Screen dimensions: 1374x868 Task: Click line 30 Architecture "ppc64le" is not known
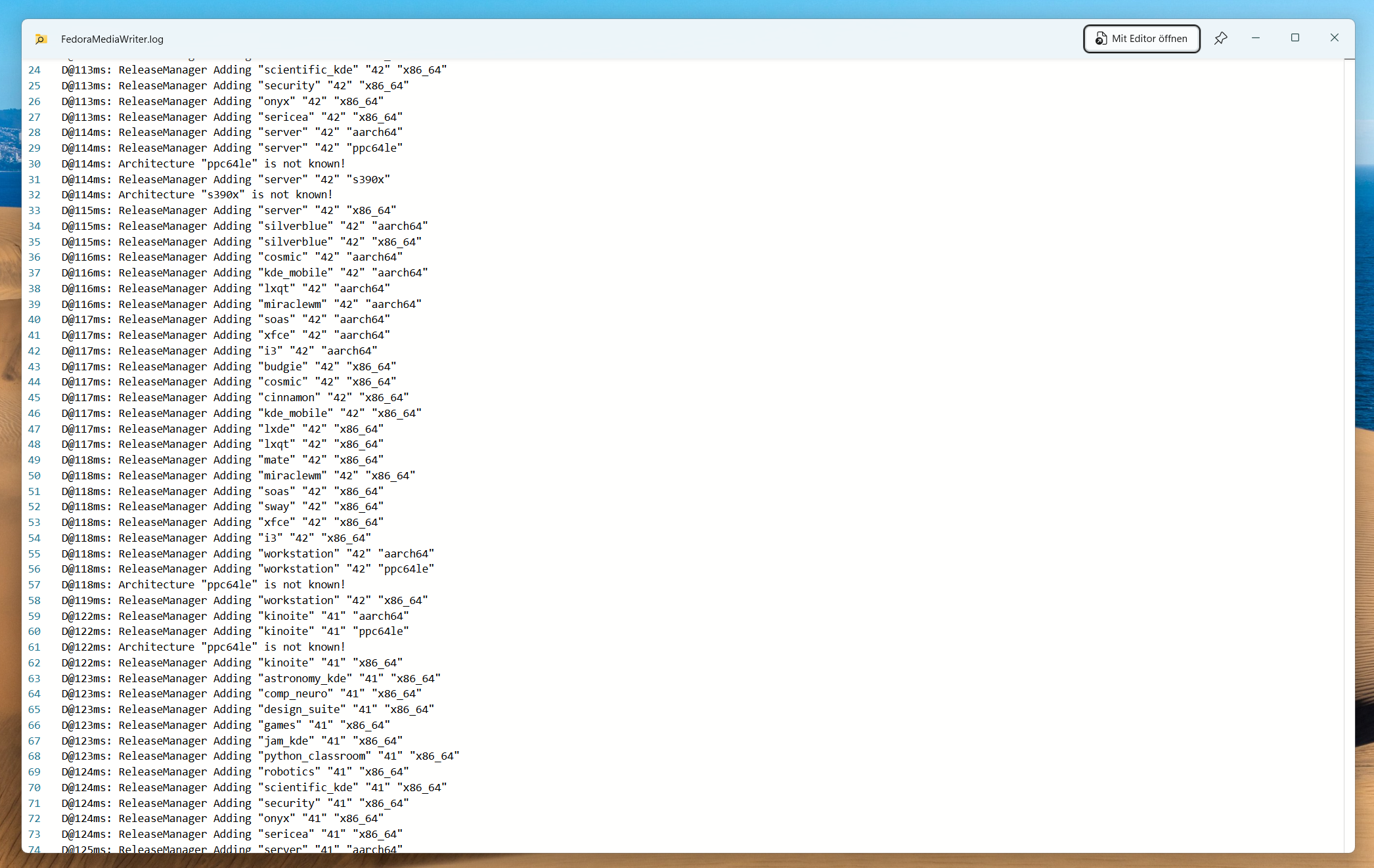pyautogui.click(x=204, y=164)
